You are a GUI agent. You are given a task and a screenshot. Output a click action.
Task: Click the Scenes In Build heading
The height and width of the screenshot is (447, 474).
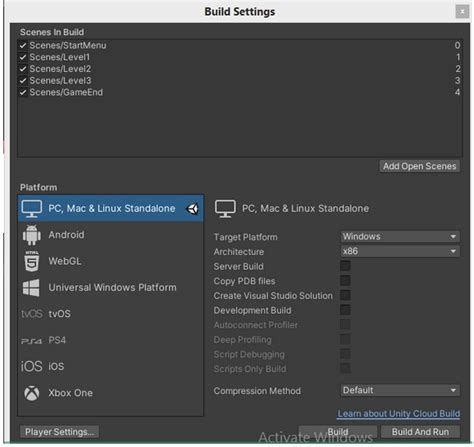[52, 32]
